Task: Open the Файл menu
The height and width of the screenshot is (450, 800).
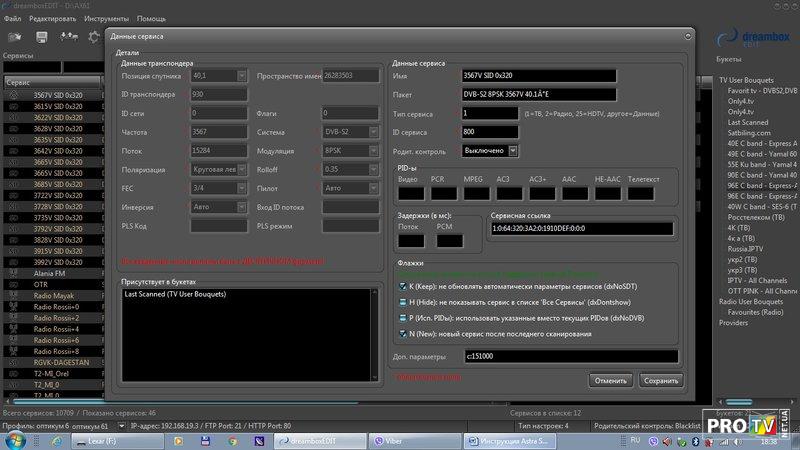Action: [13, 19]
